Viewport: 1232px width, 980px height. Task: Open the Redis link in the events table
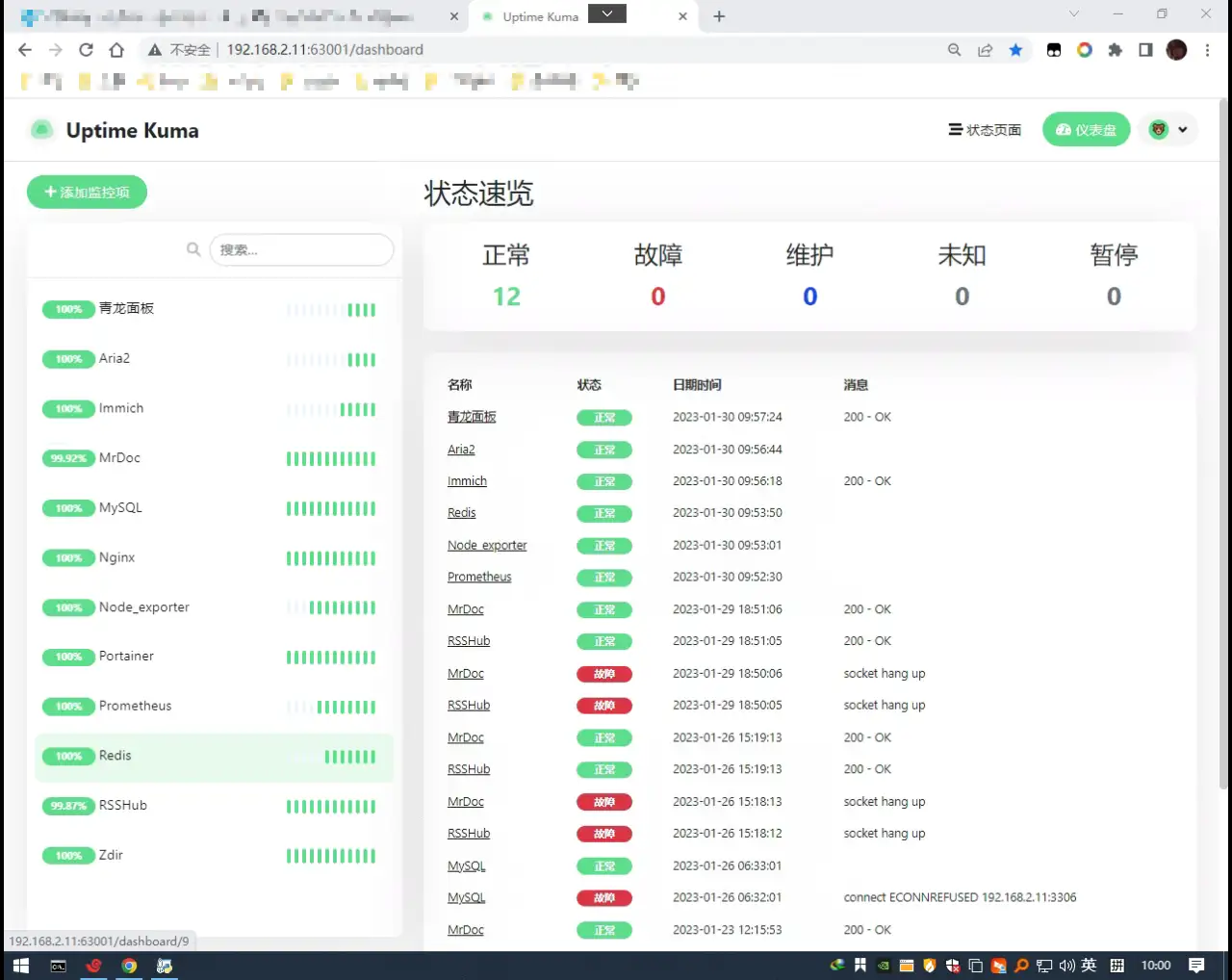point(462,513)
